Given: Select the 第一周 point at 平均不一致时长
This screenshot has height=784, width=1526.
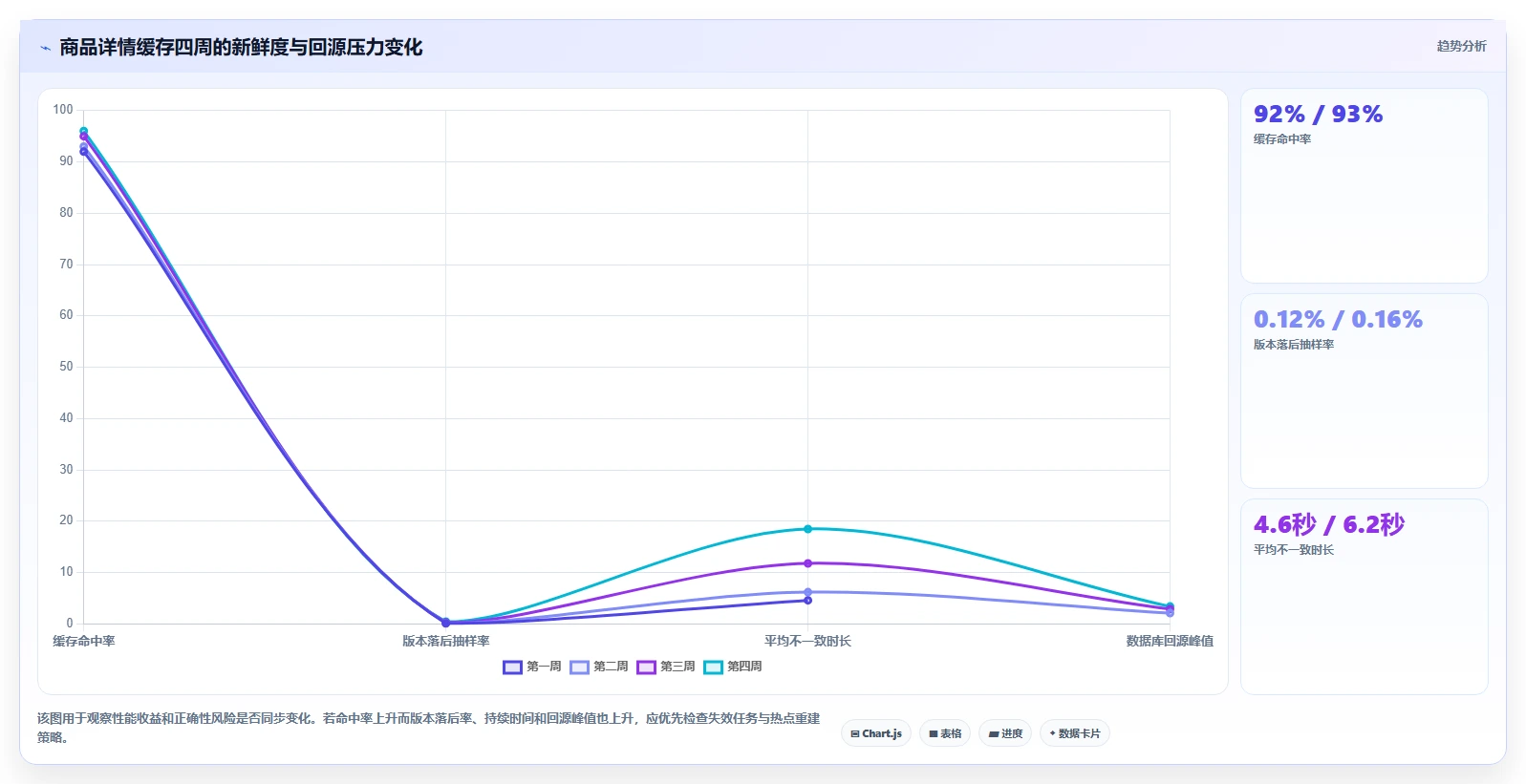Looking at the screenshot, I should click(x=807, y=601).
